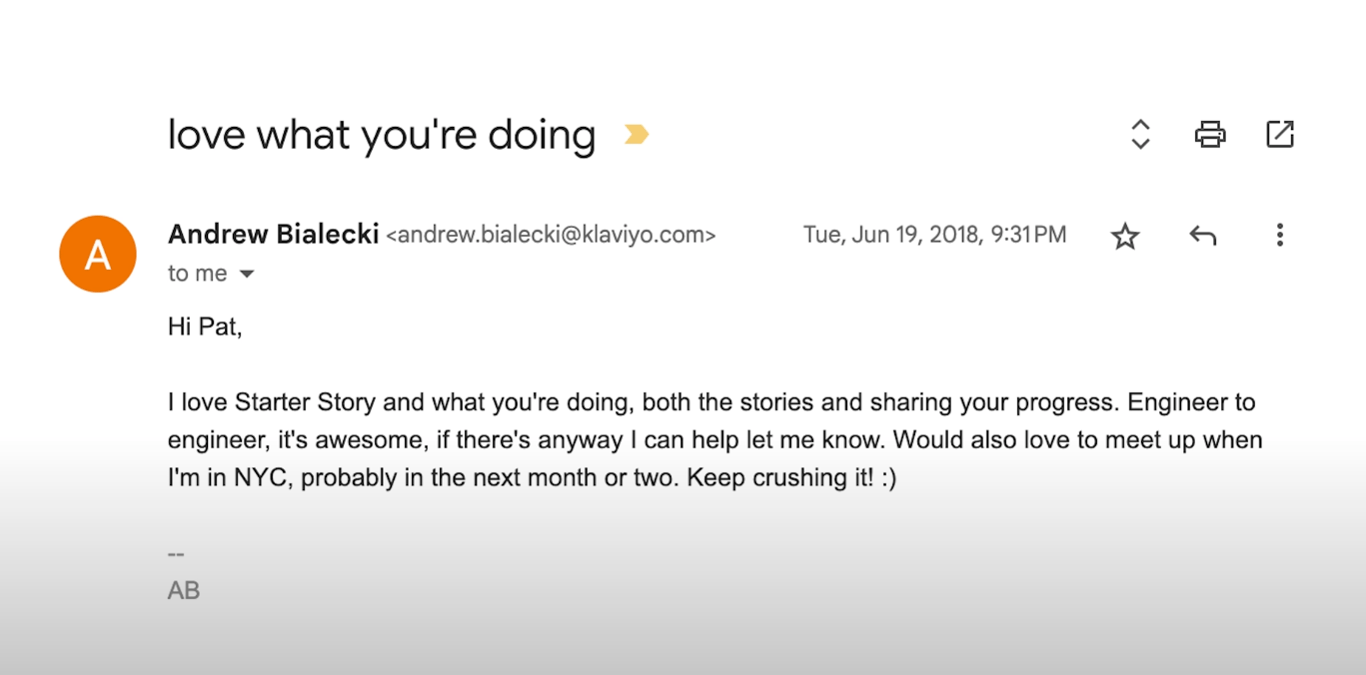Click the "--" signature separator
Image resolution: width=1366 pixels, height=675 pixels.
point(176,554)
